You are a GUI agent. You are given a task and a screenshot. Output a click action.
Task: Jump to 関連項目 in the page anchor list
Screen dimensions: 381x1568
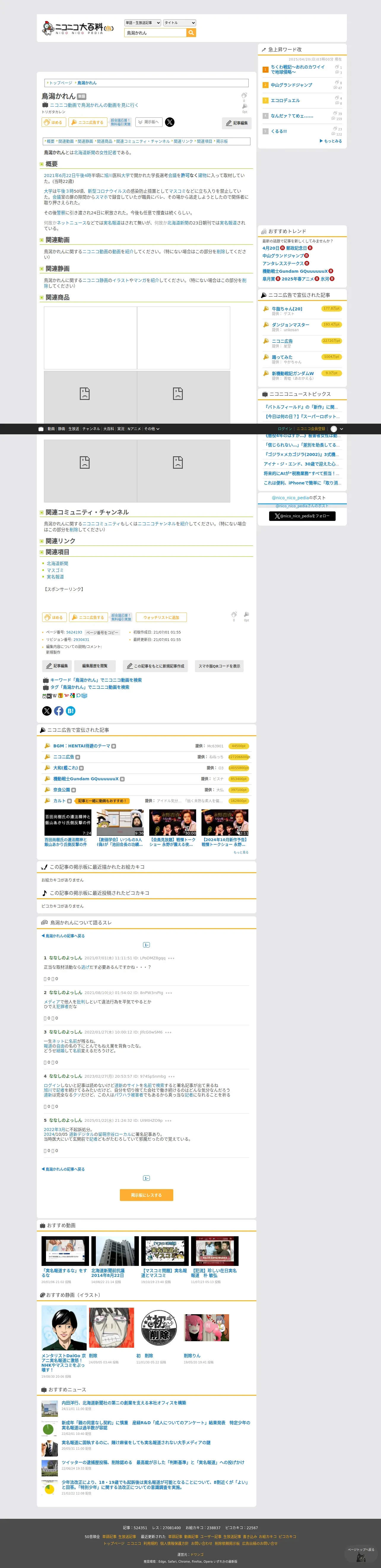pyautogui.click(x=204, y=141)
